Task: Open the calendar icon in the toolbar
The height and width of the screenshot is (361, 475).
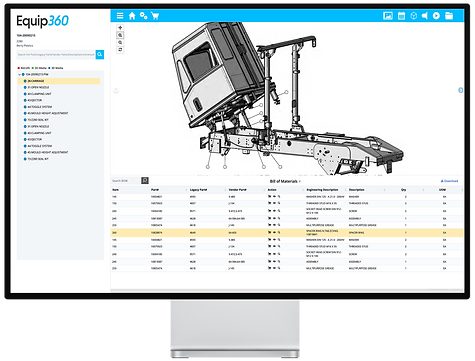Action: point(401,16)
